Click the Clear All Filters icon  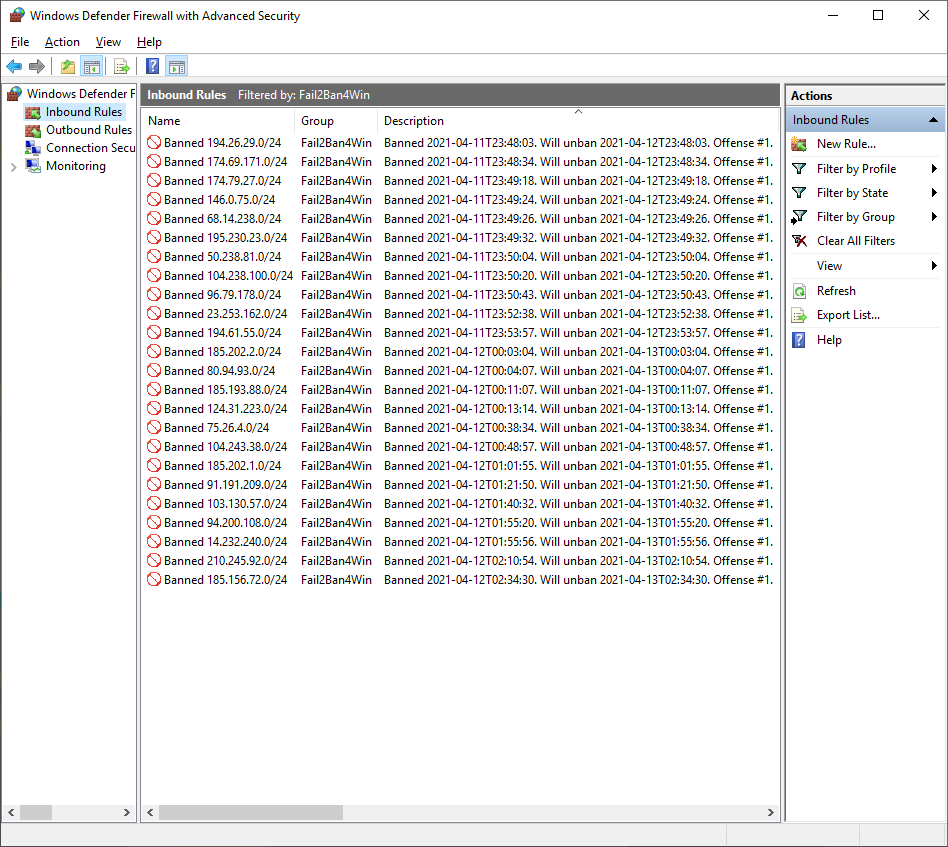pos(799,241)
